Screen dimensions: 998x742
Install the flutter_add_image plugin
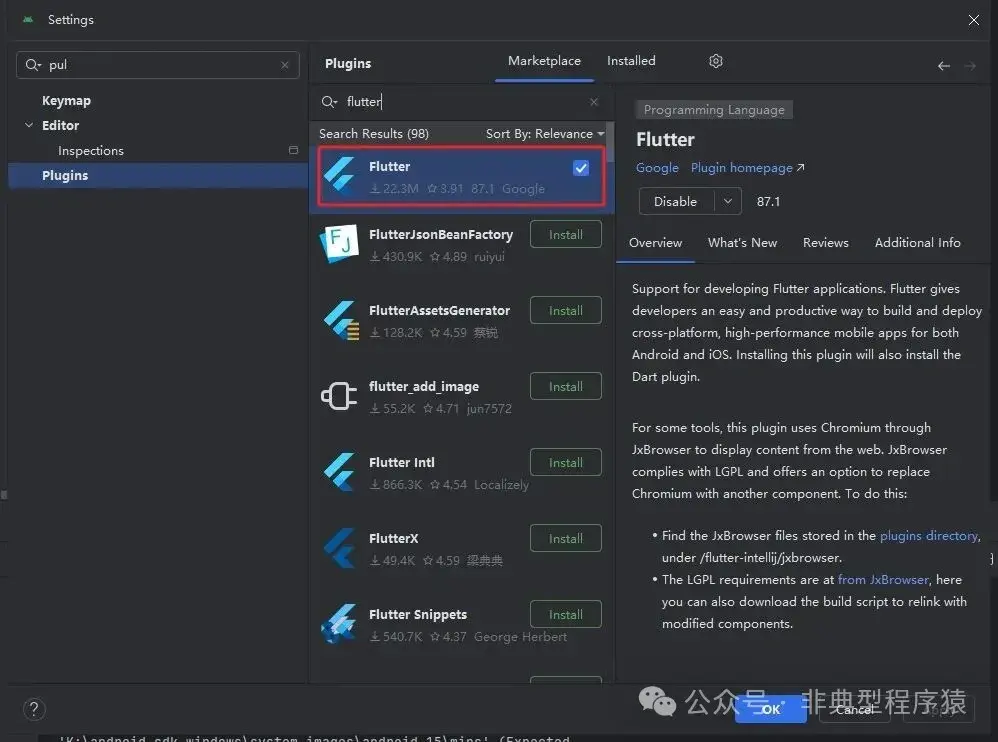[565, 386]
